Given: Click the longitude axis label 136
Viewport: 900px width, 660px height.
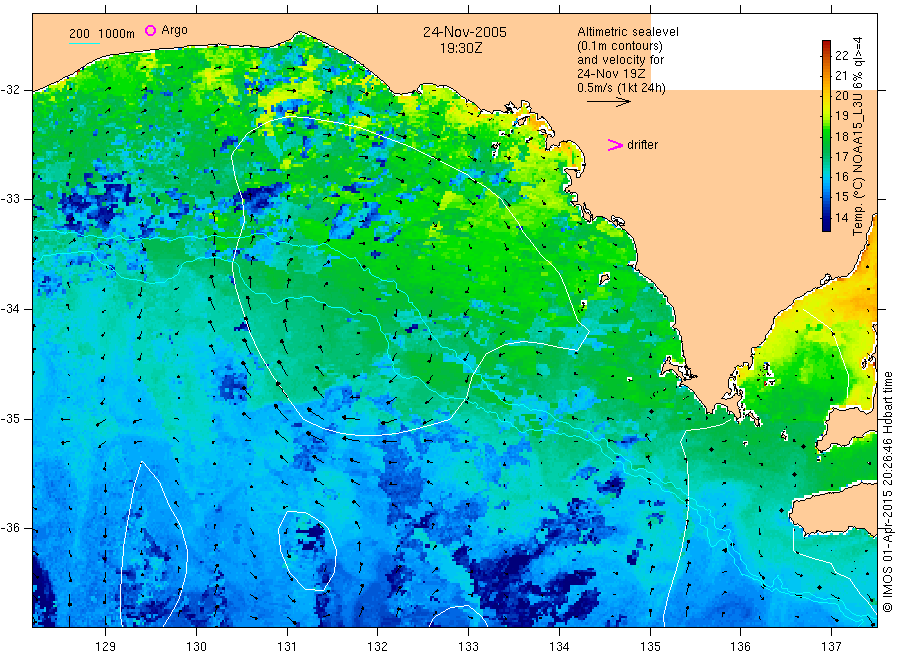Looking at the screenshot, I should 740,647.
